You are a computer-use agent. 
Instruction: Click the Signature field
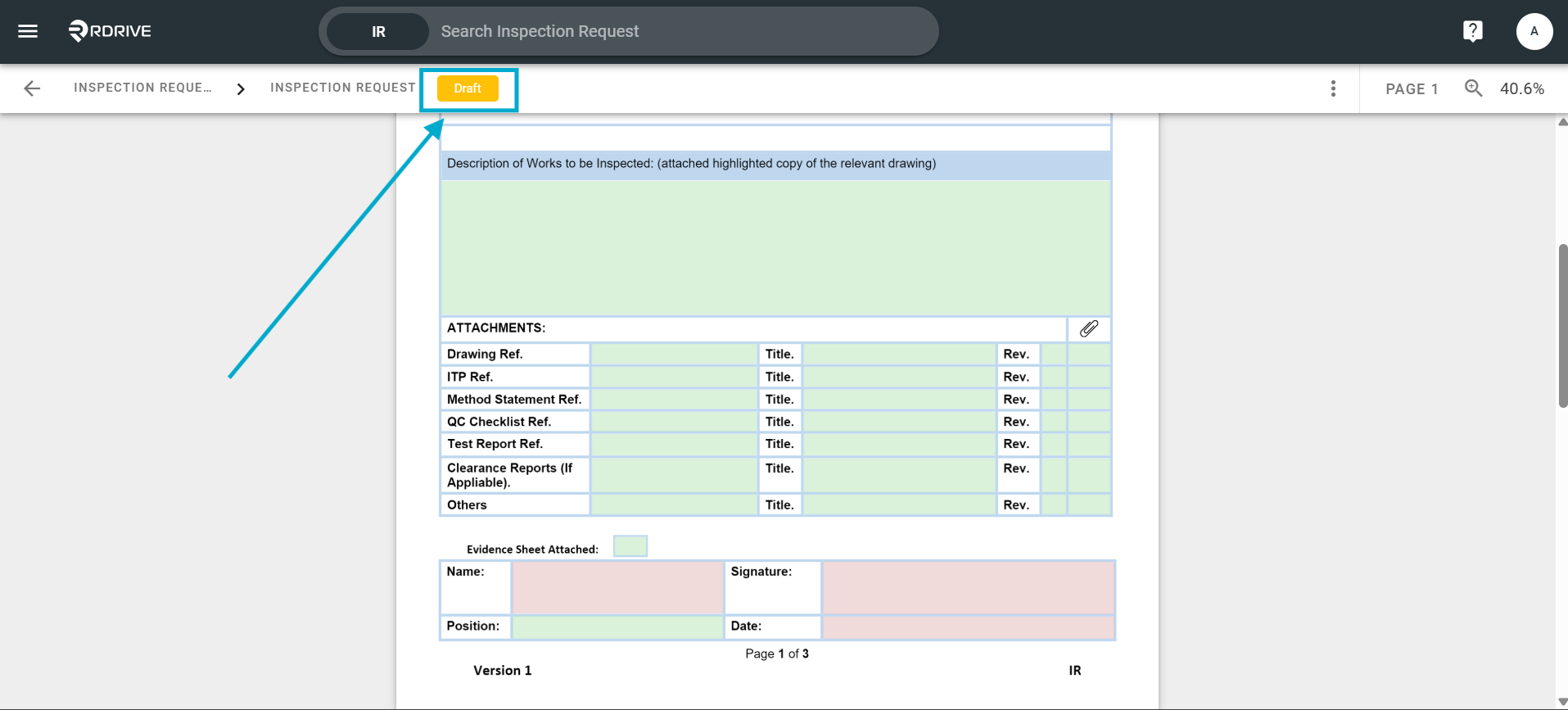pyautogui.click(x=968, y=587)
